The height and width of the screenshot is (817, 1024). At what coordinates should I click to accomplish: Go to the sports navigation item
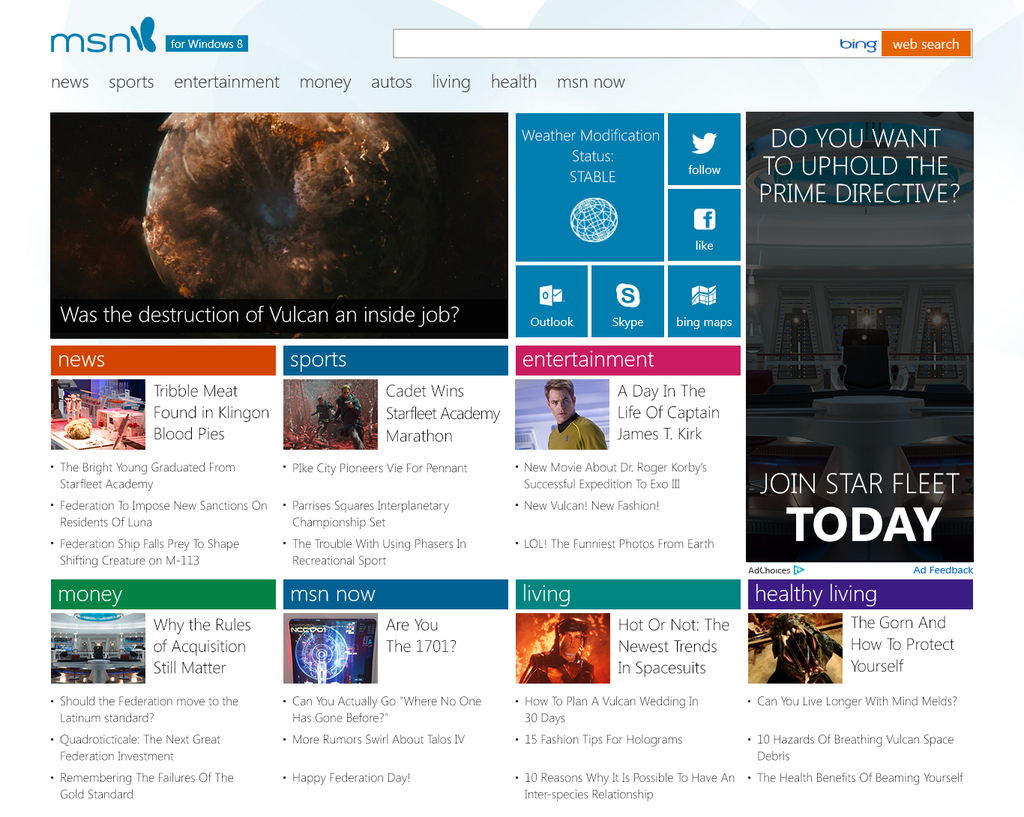131,82
